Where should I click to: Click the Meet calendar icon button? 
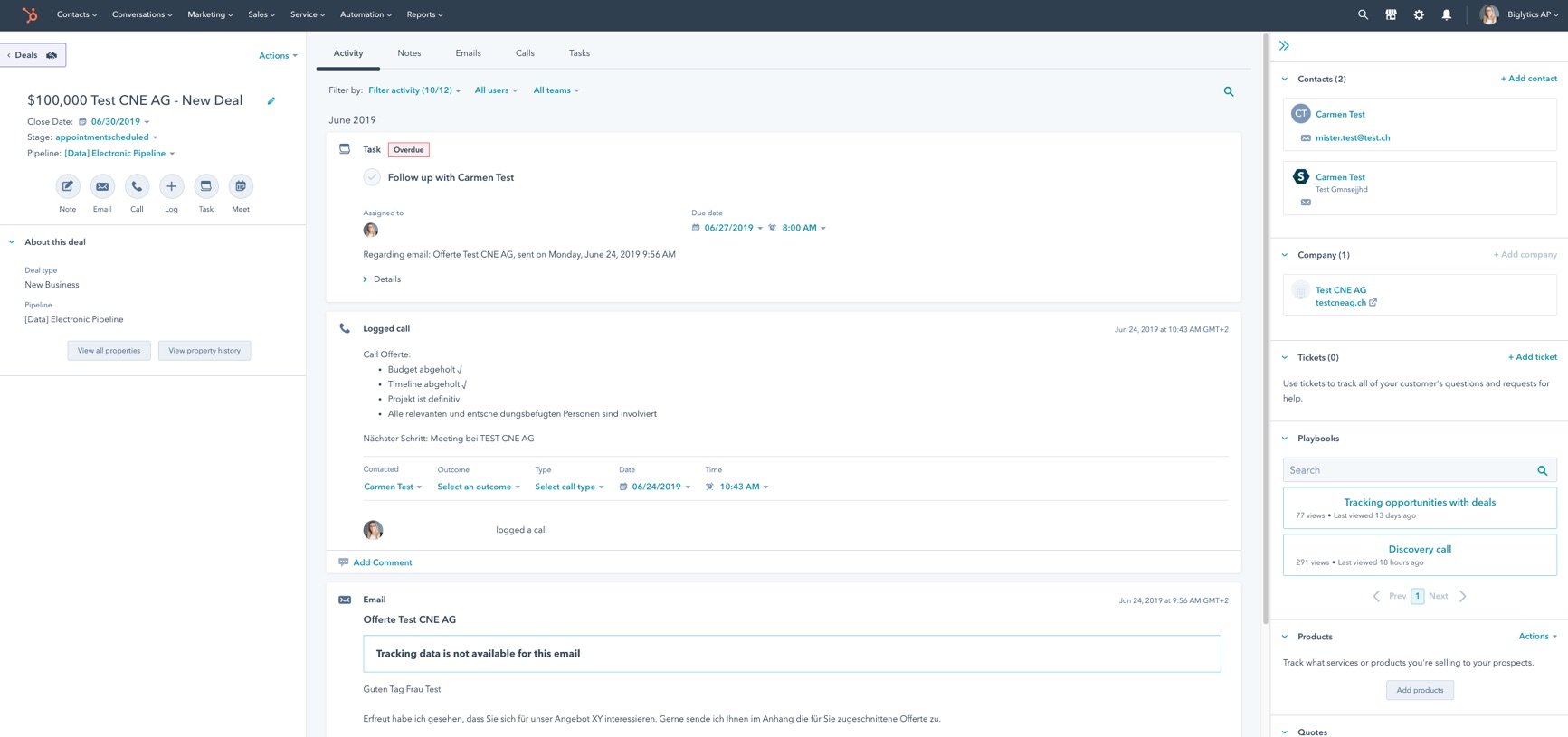pyautogui.click(x=241, y=186)
